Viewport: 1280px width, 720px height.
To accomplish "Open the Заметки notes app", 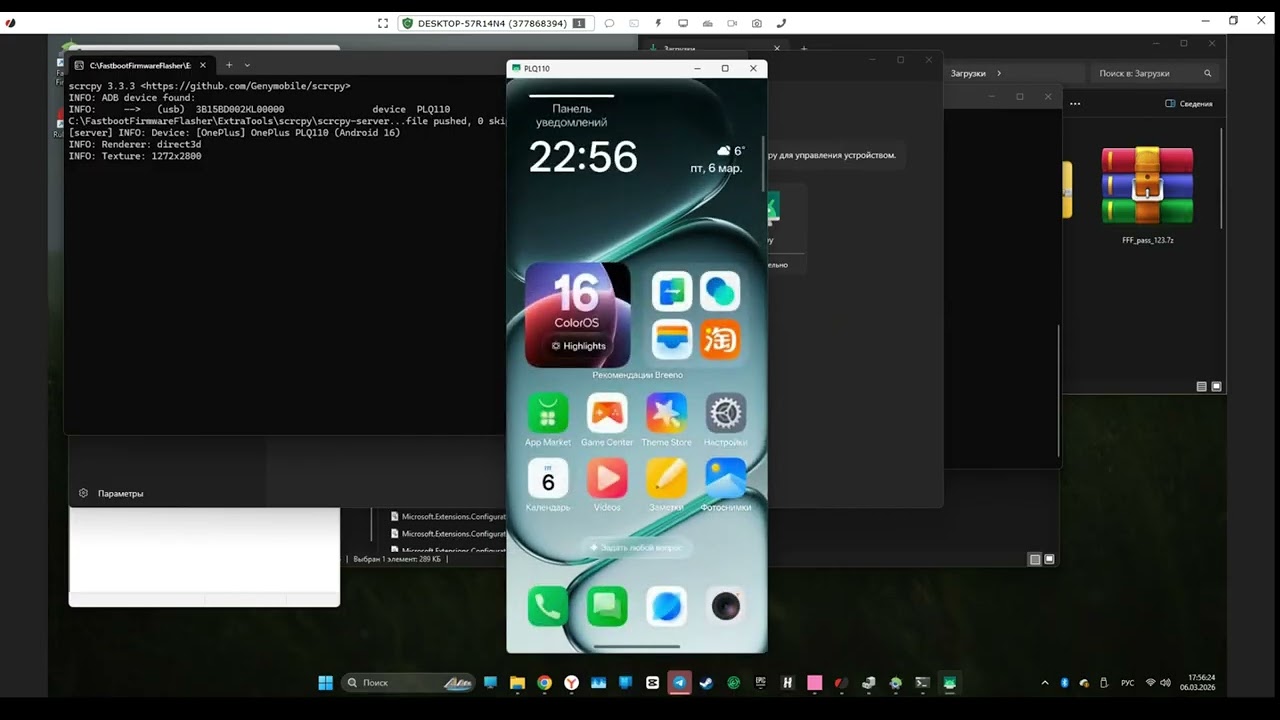I will coord(666,478).
